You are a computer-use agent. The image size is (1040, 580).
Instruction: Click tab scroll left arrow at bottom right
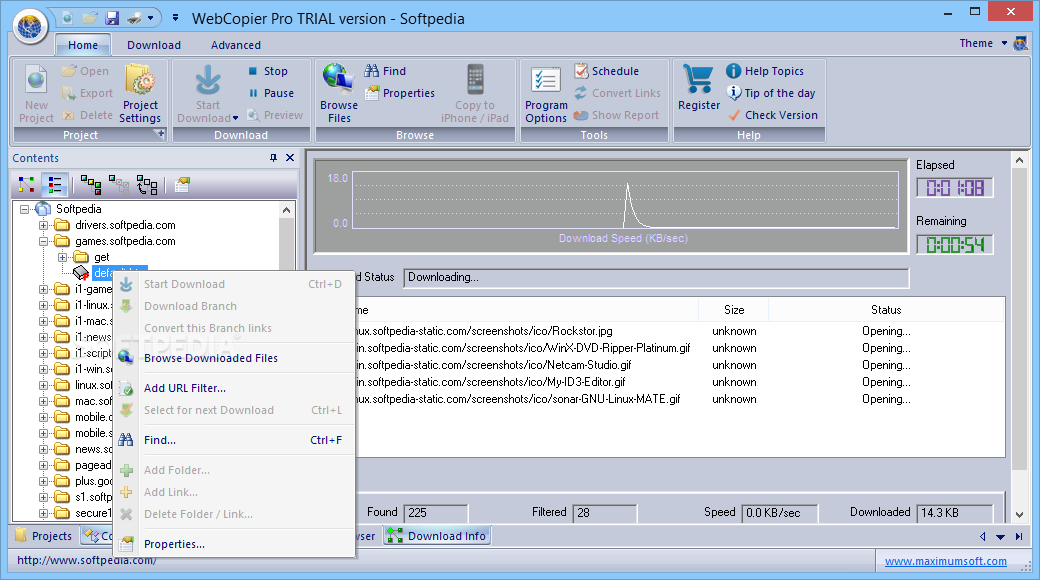[982, 536]
